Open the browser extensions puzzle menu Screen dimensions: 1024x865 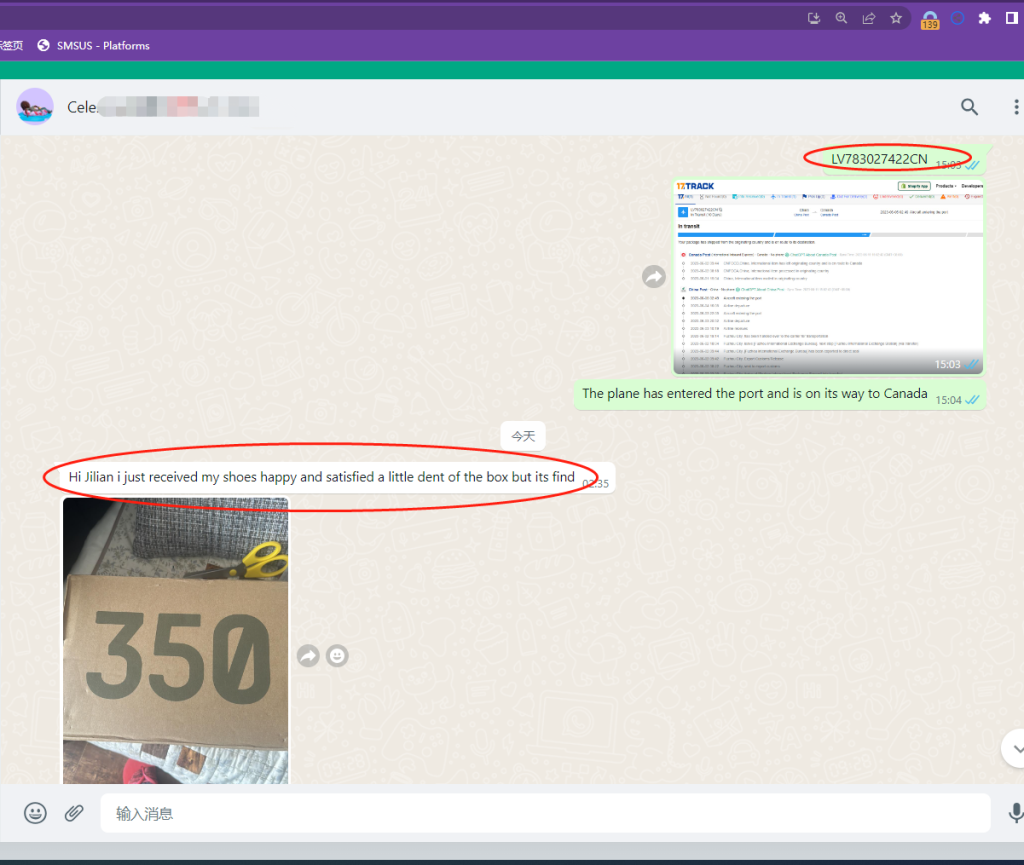pyautogui.click(x=984, y=18)
